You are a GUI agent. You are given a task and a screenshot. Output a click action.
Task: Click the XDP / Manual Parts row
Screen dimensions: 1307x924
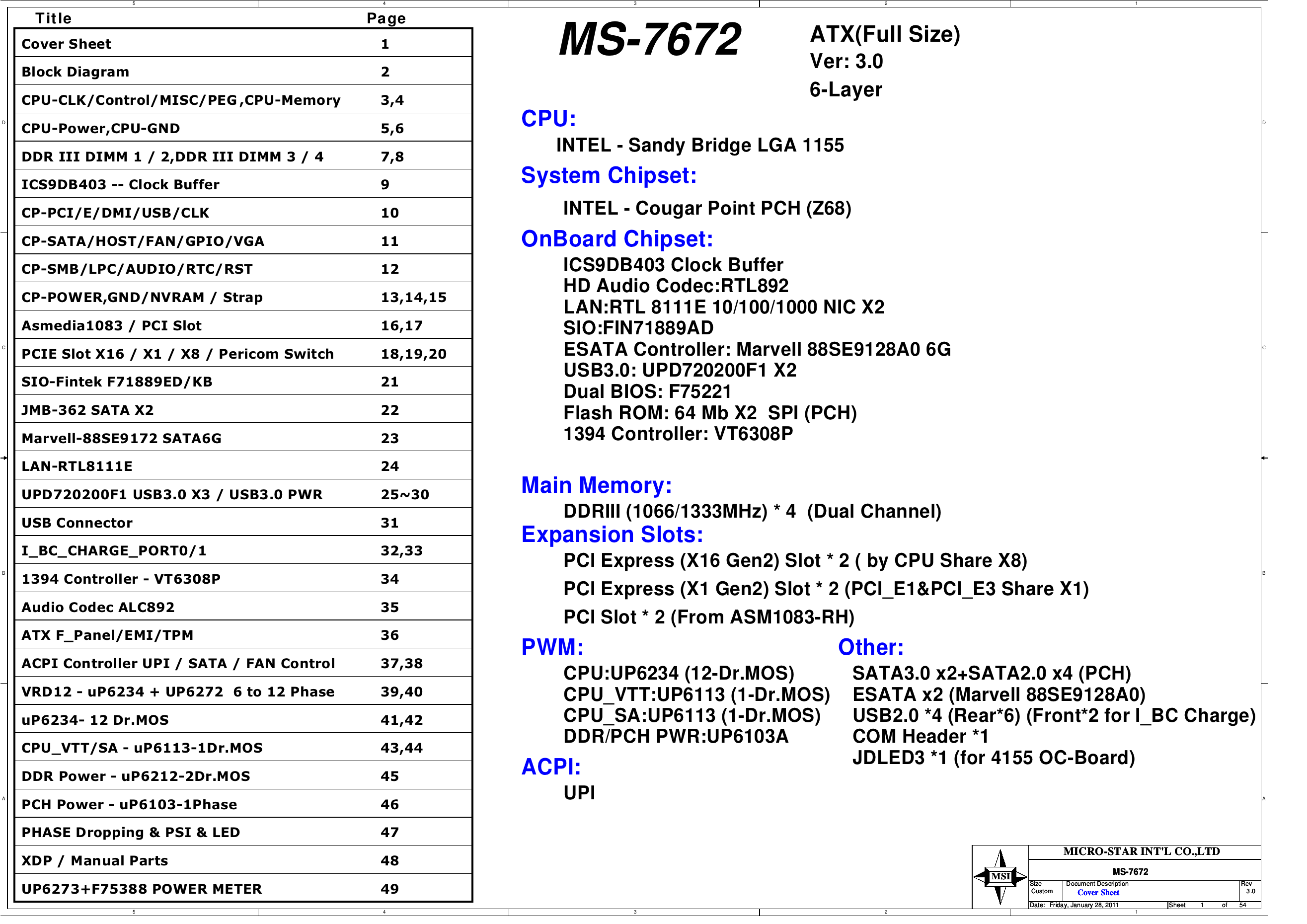[x=94, y=860]
